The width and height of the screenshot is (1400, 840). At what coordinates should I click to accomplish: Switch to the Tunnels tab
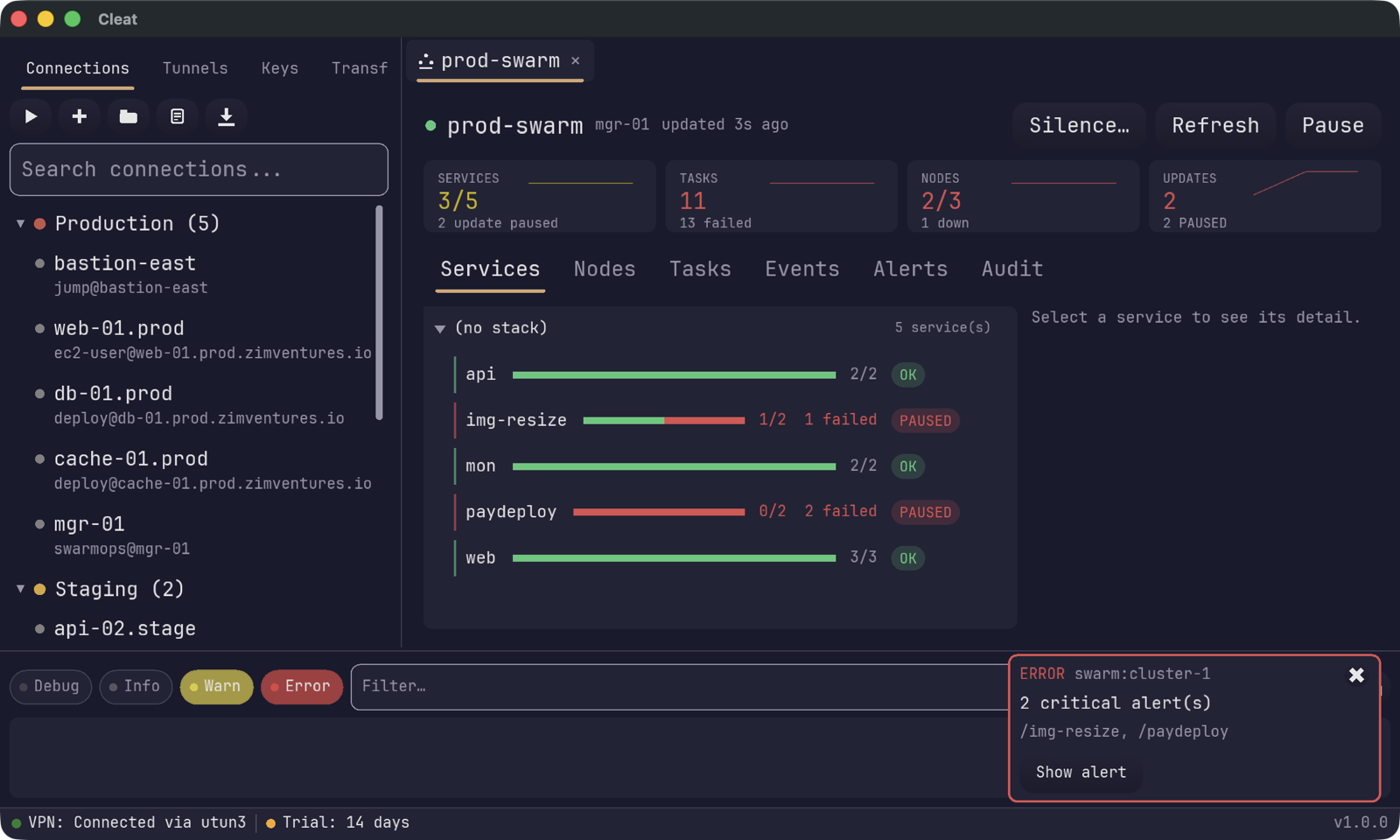tap(195, 68)
